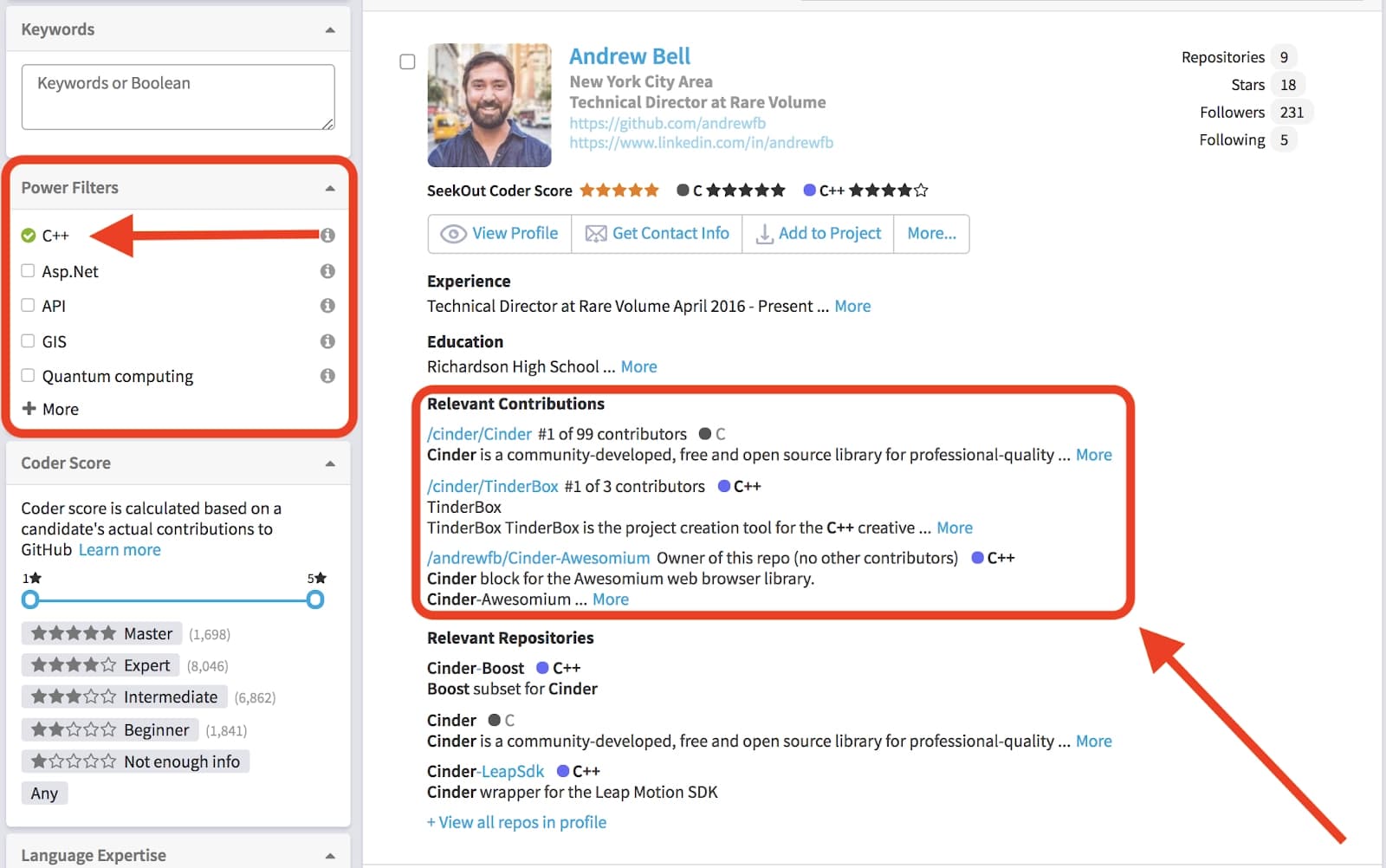Open the More... actions menu
Image resolution: width=1386 pixels, height=868 pixels.
tap(930, 233)
